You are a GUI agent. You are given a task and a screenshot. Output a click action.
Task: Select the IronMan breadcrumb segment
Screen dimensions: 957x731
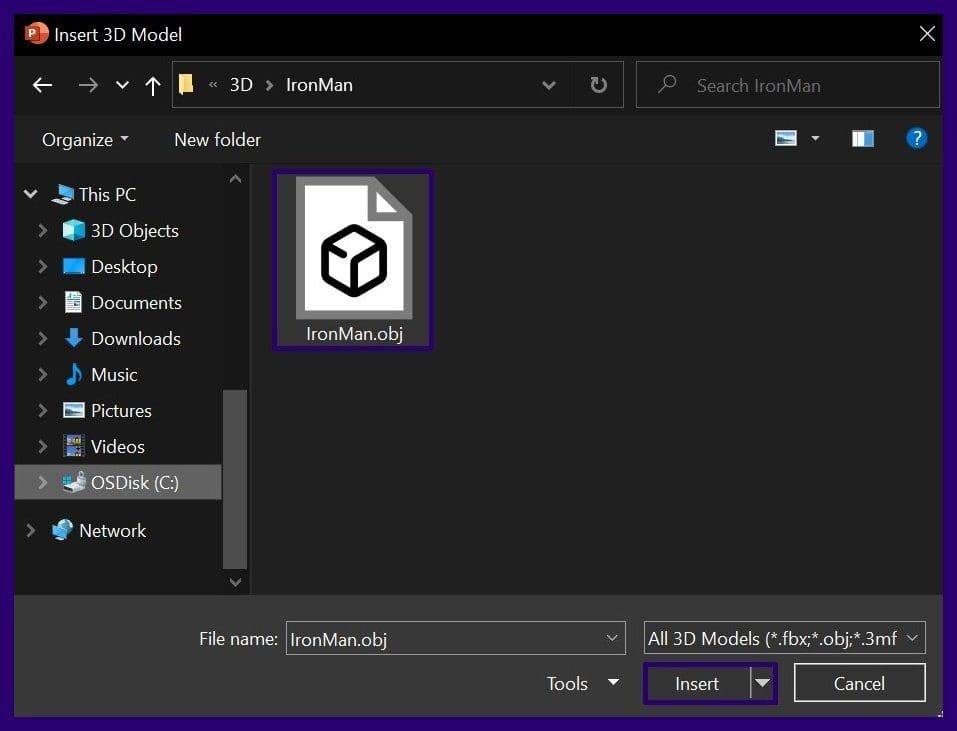click(319, 85)
